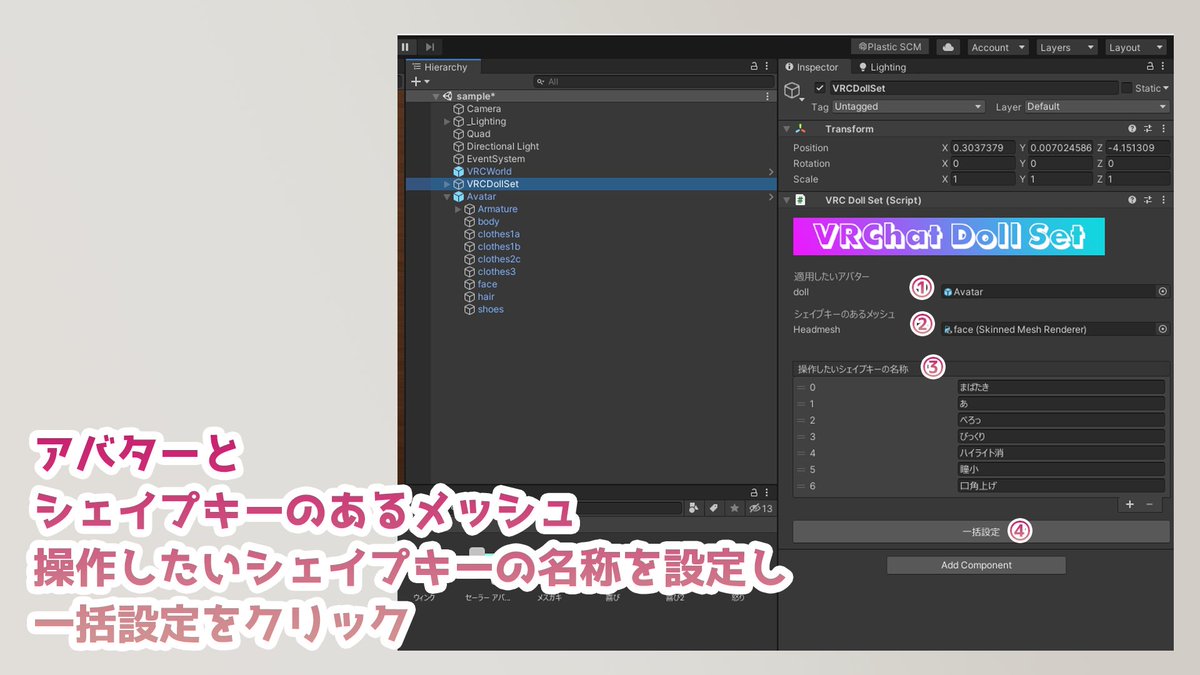
Task: Open the Tag Untagged dropdown
Action: click(908, 106)
